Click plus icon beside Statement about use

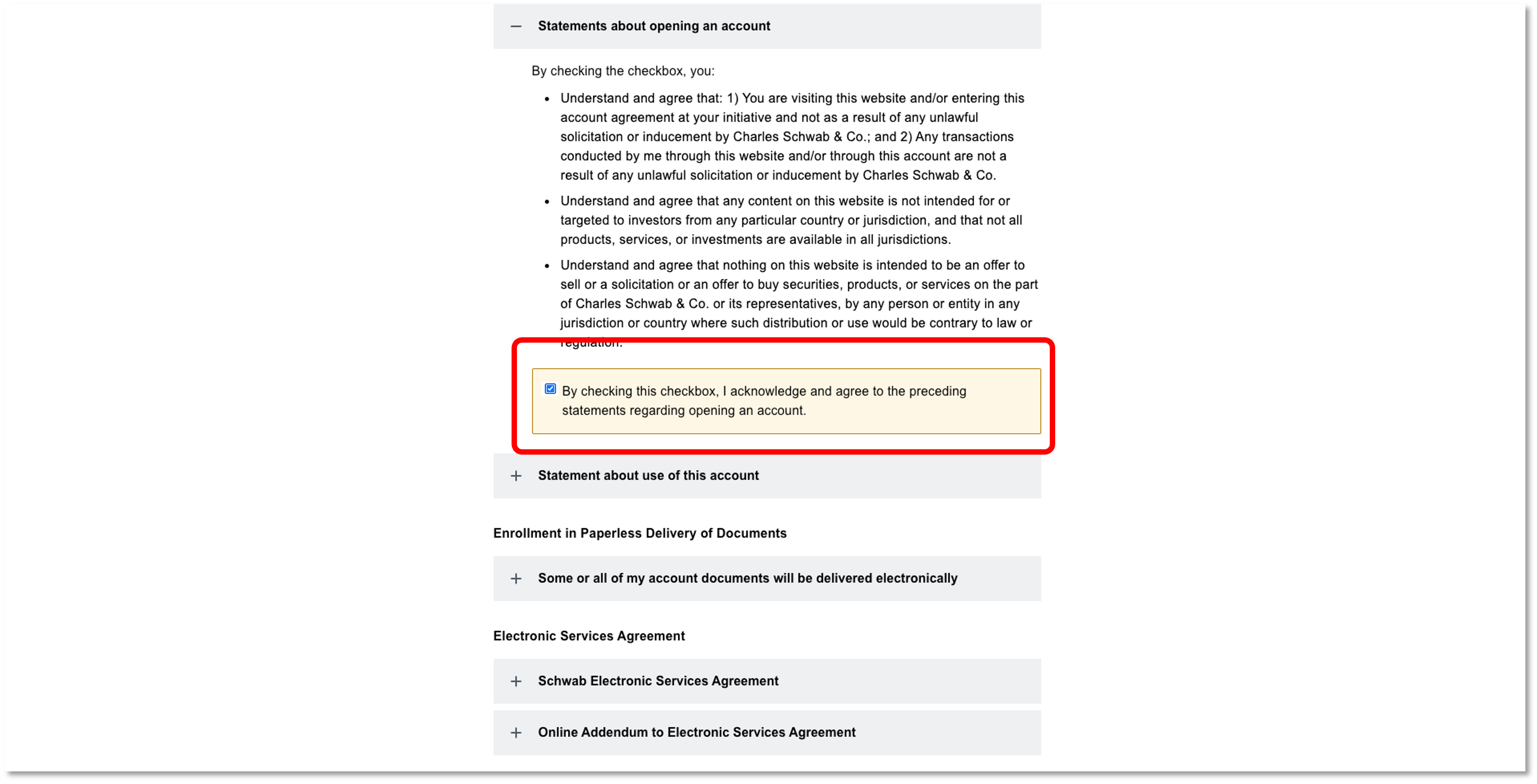(x=516, y=476)
